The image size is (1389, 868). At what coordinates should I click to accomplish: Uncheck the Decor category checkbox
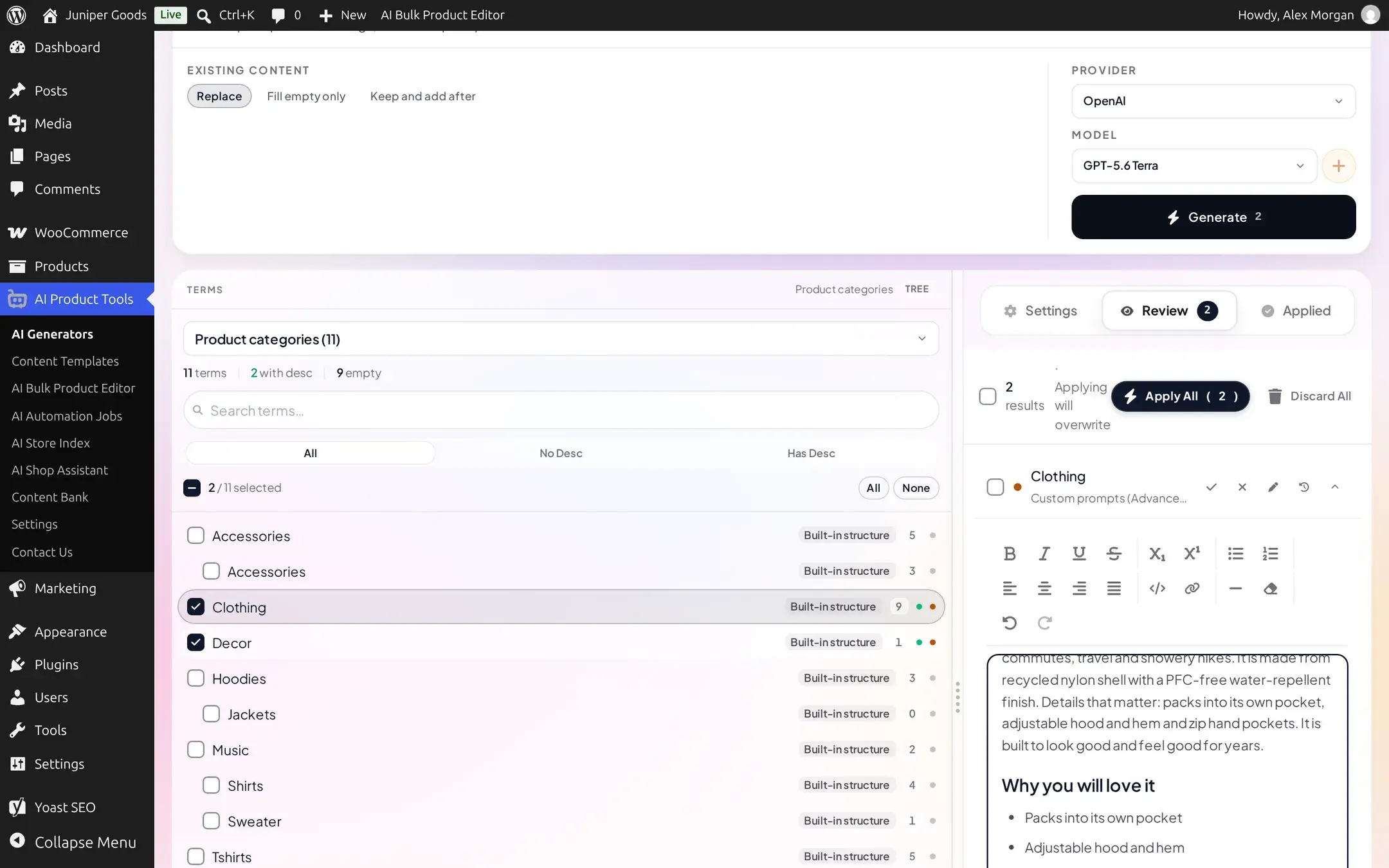(x=195, y=642)
